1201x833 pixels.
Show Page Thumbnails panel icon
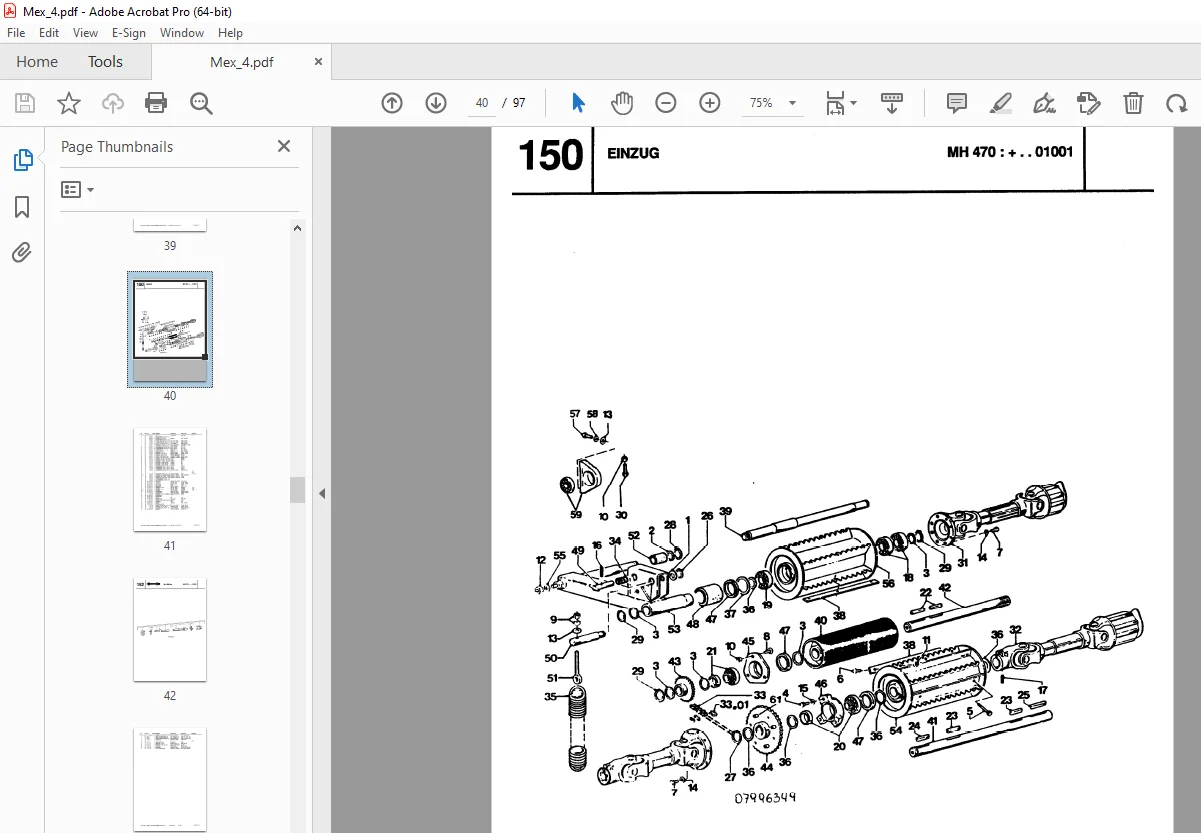tap(22, 160)
